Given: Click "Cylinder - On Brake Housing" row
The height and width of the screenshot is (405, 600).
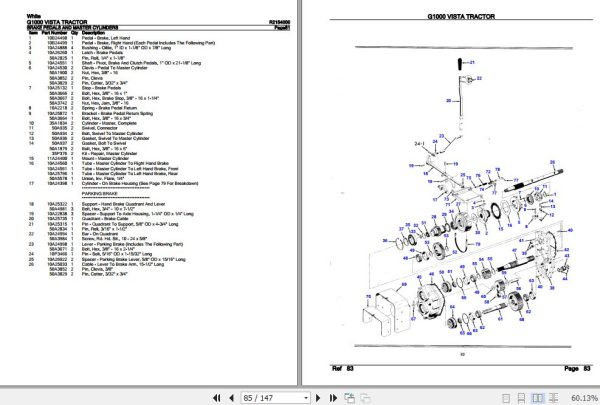Looking at the screenshot, I should [x=140, y=183].
